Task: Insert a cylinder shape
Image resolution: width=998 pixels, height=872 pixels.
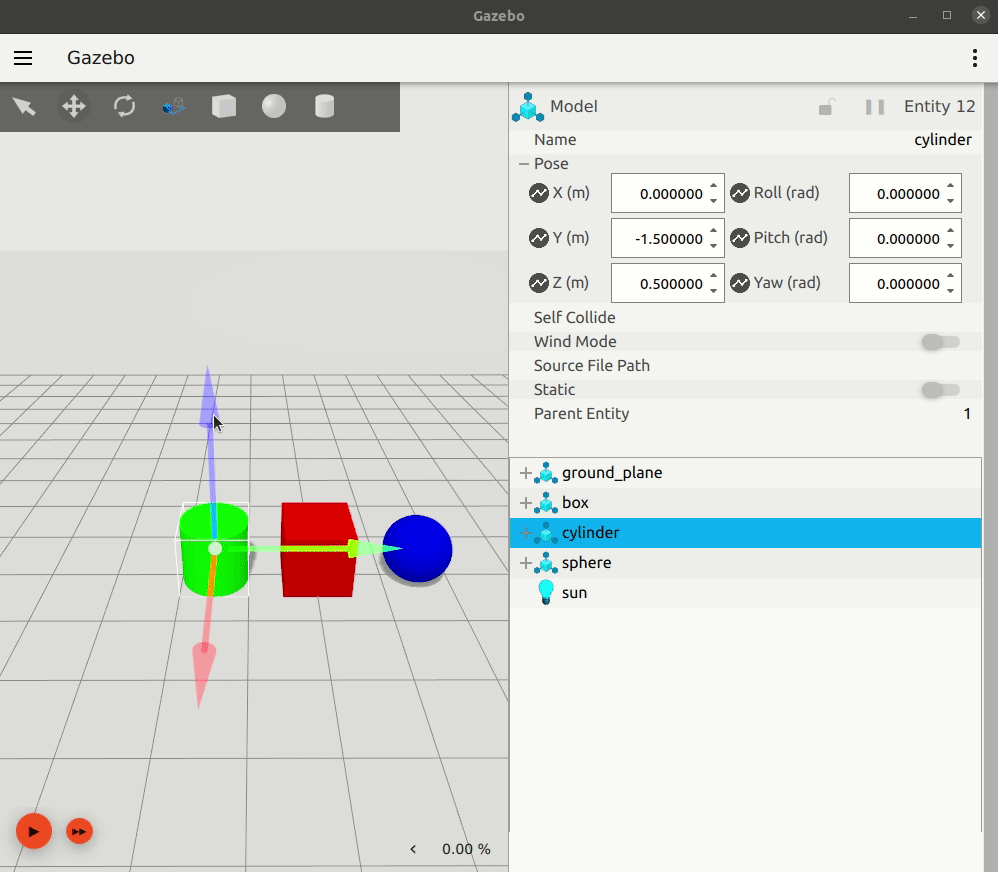Action: pos(324,106)
